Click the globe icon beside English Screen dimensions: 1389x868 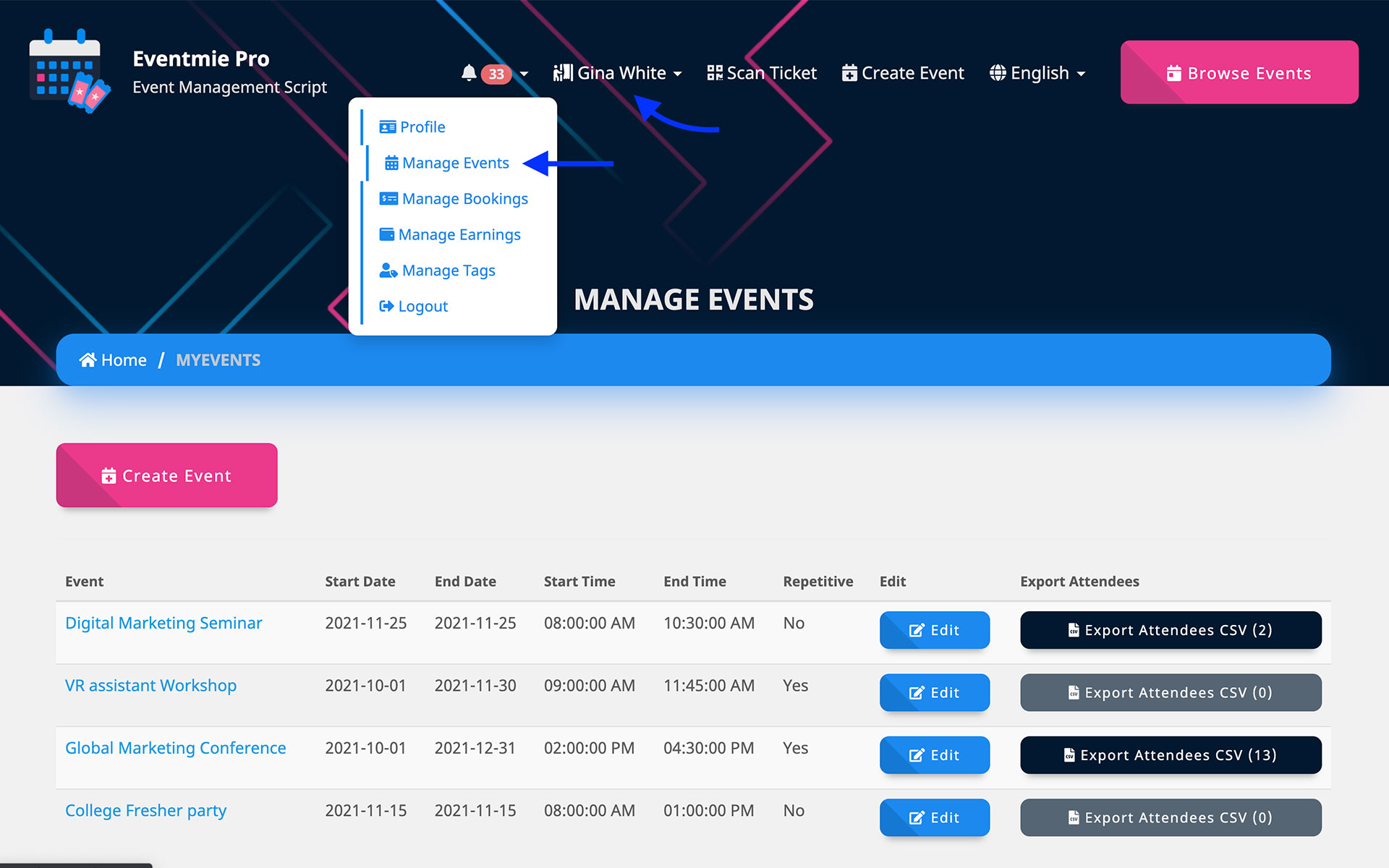(998, 73)
